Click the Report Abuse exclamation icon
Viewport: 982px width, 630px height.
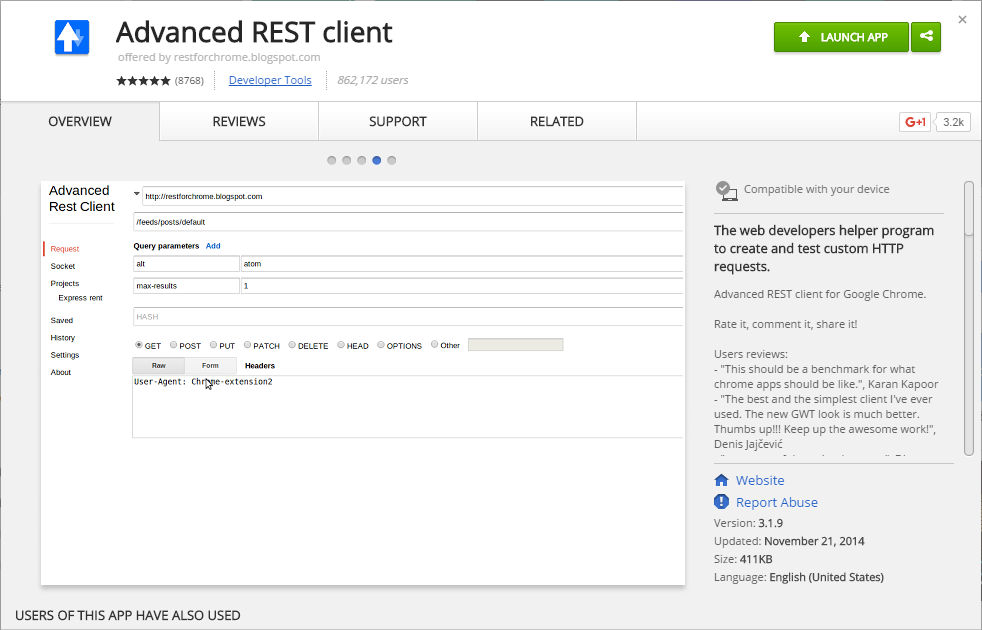coord(721,502)
